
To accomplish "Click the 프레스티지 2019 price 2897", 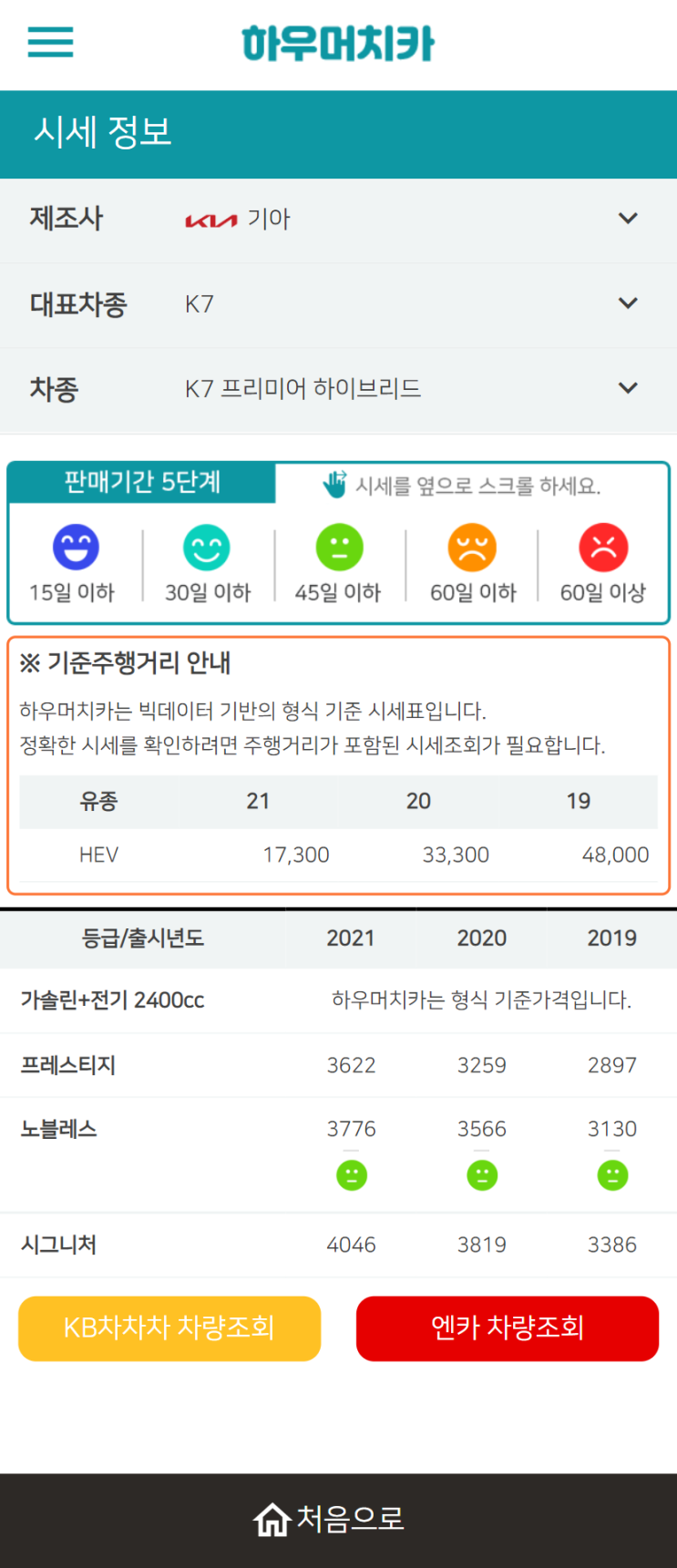I will click(612, 1065).
